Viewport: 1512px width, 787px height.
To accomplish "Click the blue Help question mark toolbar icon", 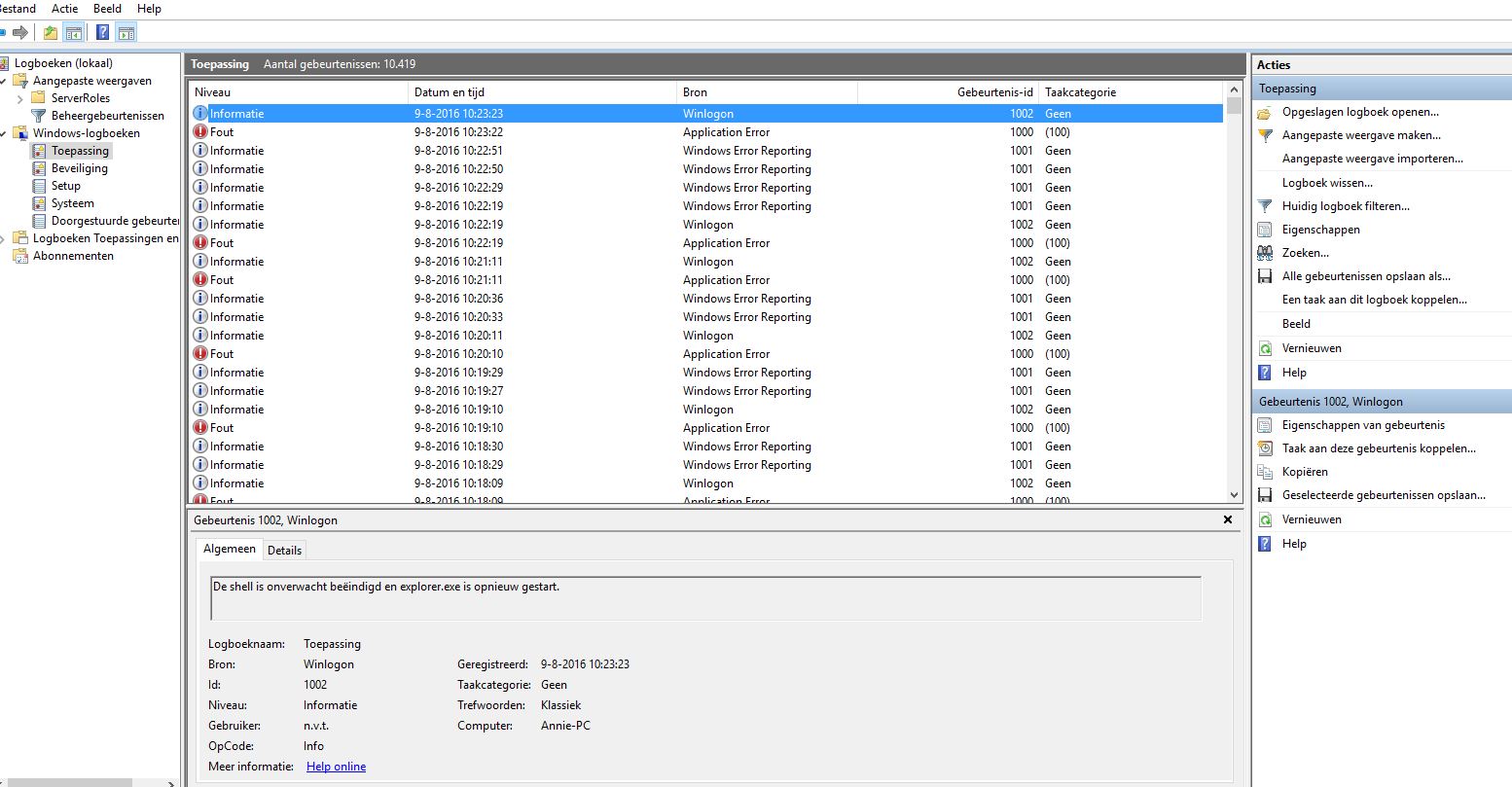I will 102,33.
